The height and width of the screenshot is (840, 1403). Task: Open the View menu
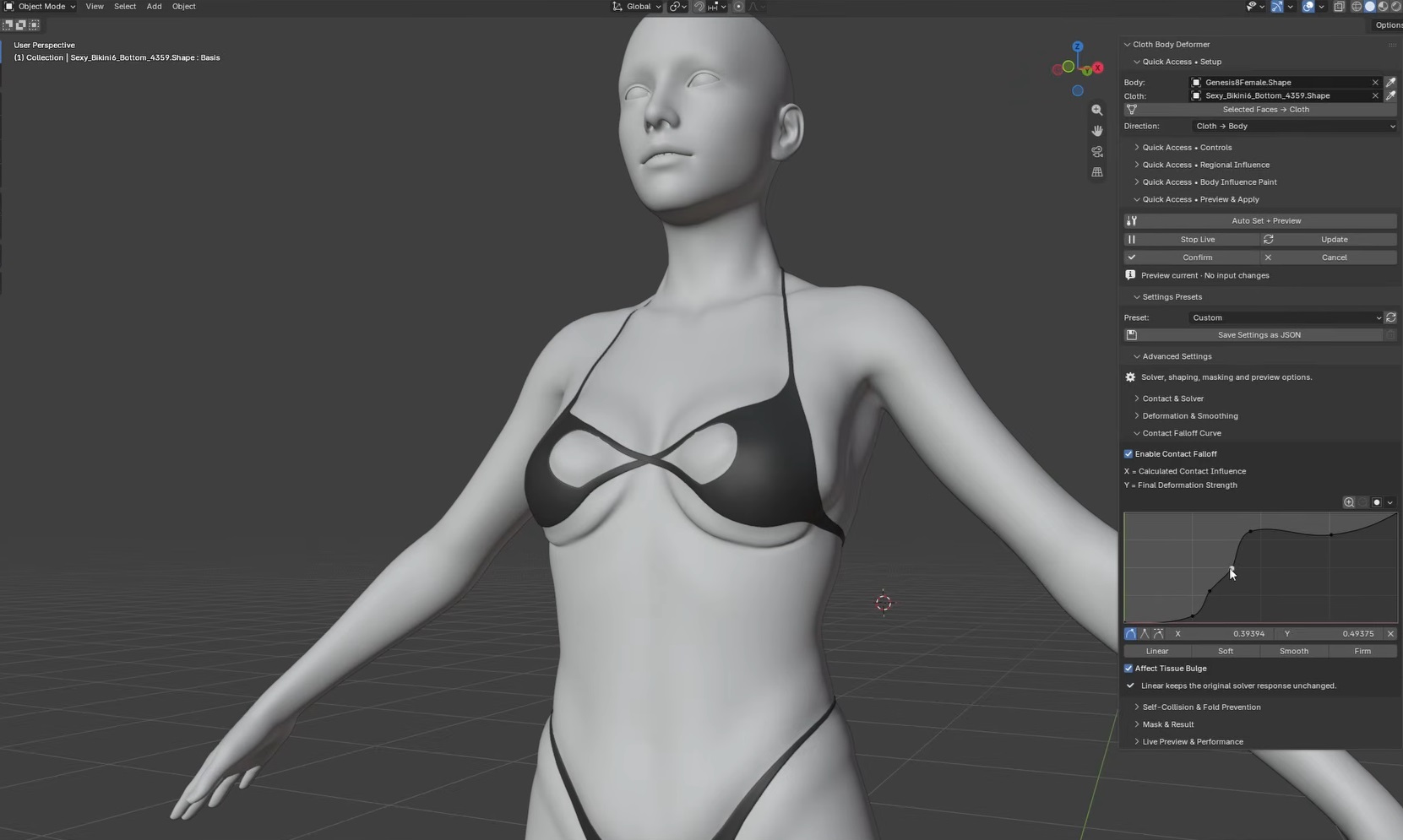coord(95,7)
